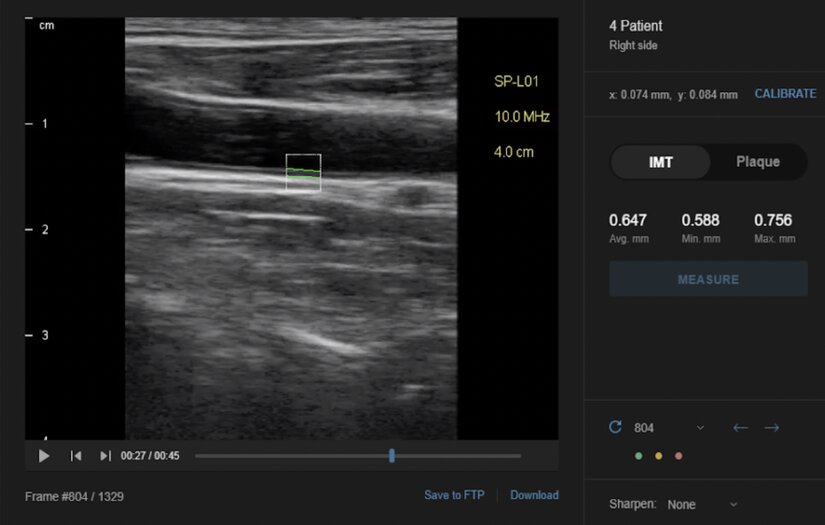The height and width of the screenshot is (525, 825).
Task: Click the Download link
Action: click(x=534, y=495)
